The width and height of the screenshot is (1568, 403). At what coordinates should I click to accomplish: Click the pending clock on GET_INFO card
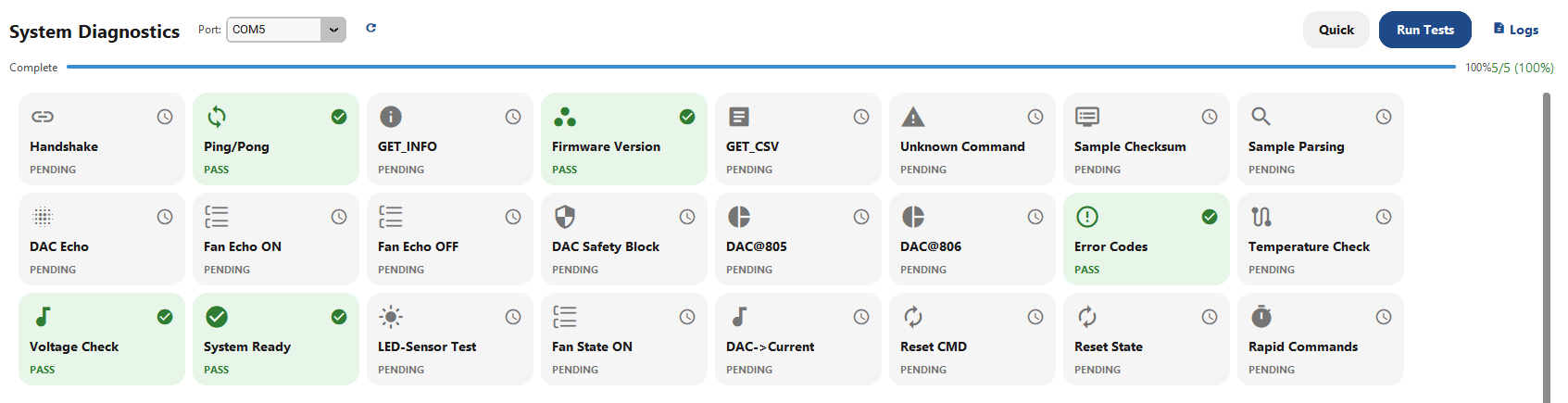coord(513,117)
